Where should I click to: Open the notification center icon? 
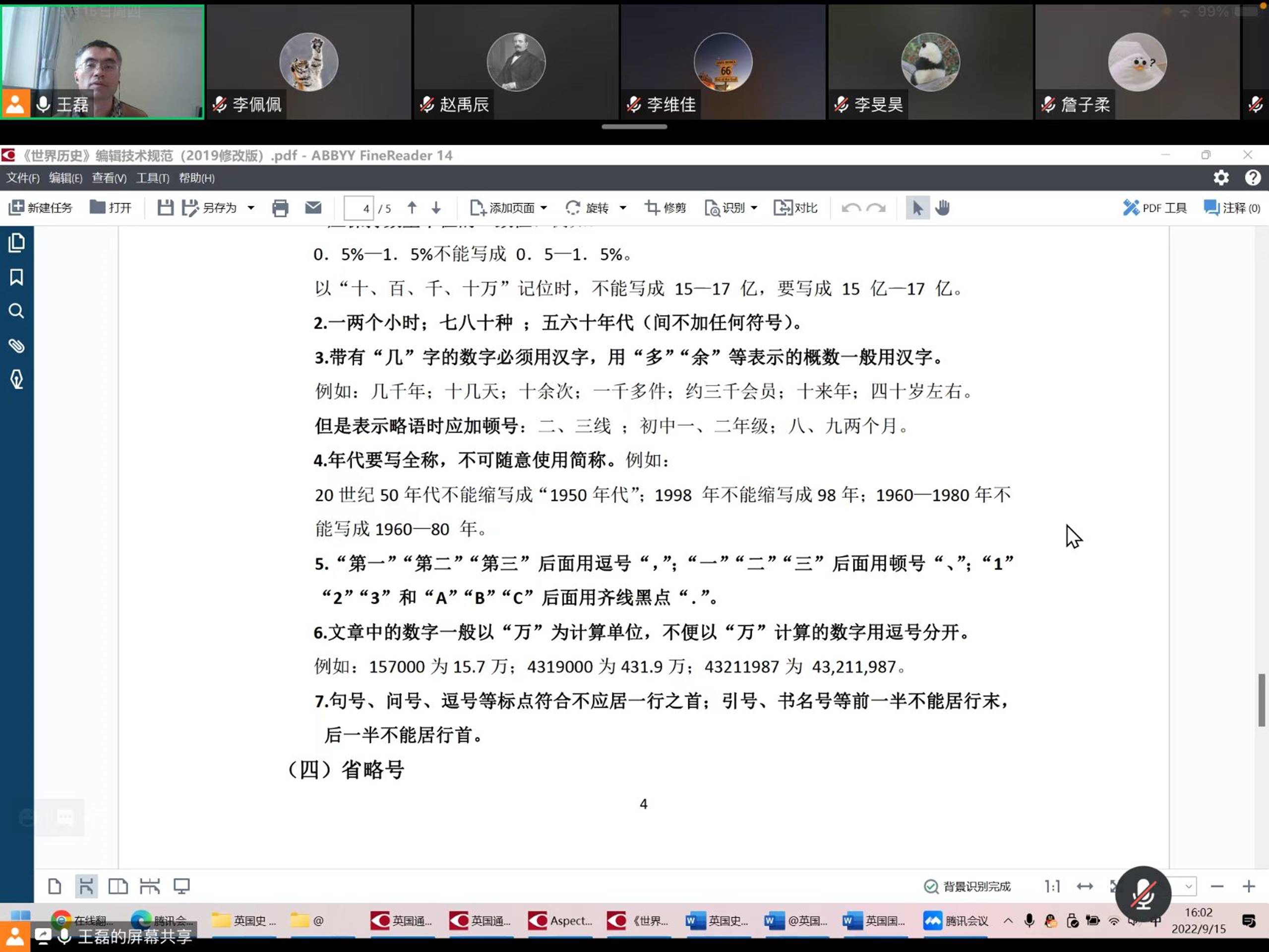click(1248, 921)
